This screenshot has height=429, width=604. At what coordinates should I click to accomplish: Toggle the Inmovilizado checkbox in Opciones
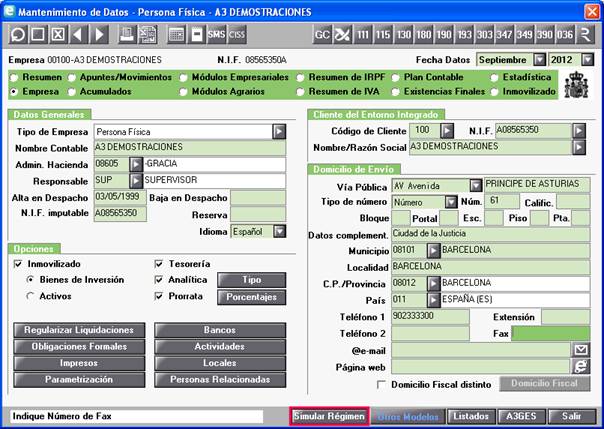18,264
